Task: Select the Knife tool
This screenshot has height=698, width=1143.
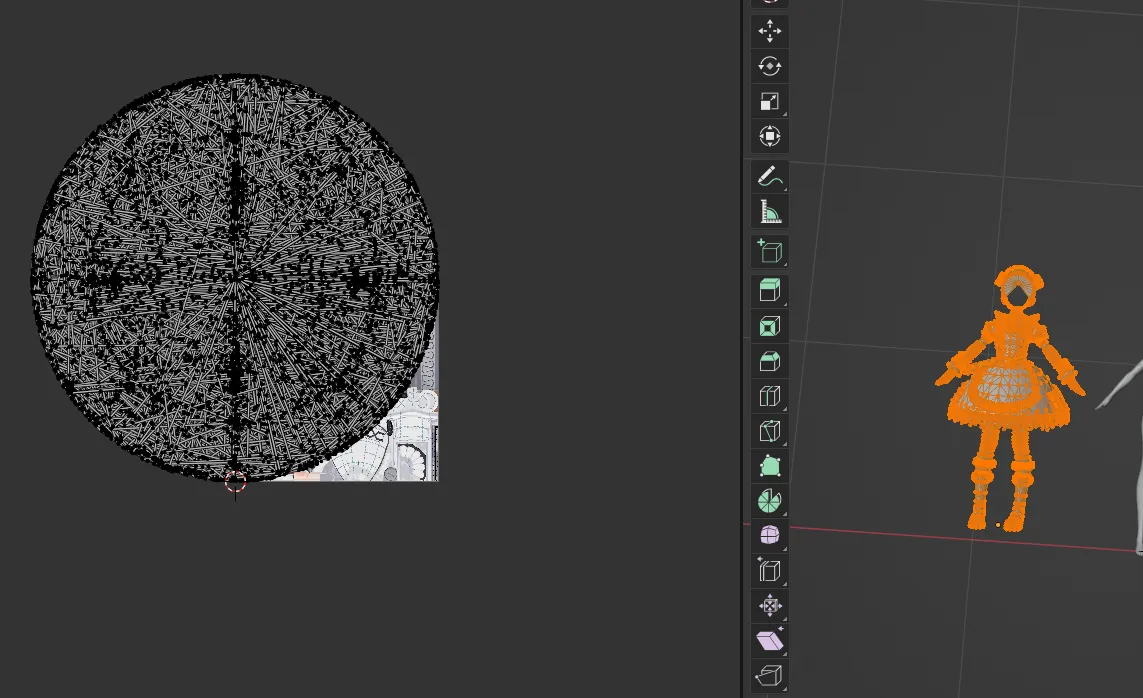Action: pos(770,431)
